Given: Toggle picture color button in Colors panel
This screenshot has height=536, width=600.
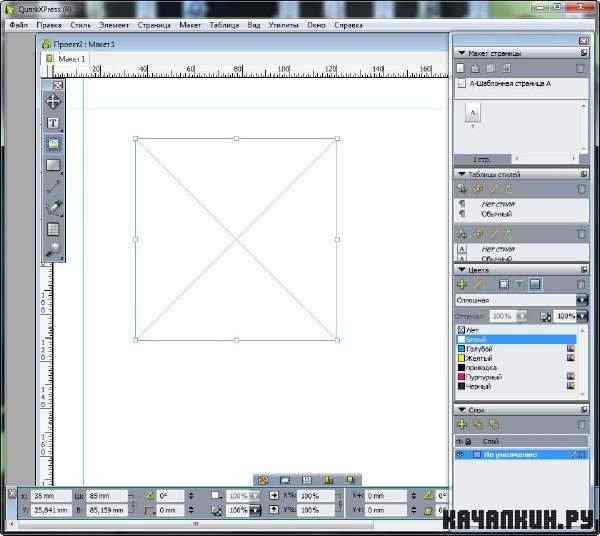Looking at the screenshot, I should [x=519, y=284].
